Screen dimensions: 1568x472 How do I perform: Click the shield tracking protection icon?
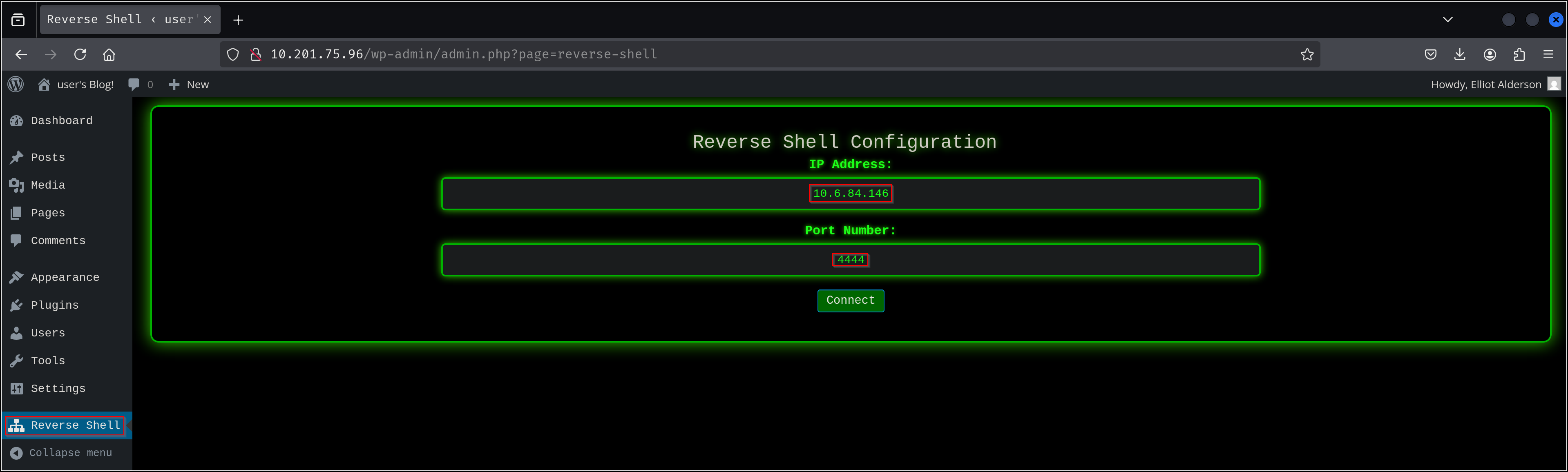click(x=232, y=55)
